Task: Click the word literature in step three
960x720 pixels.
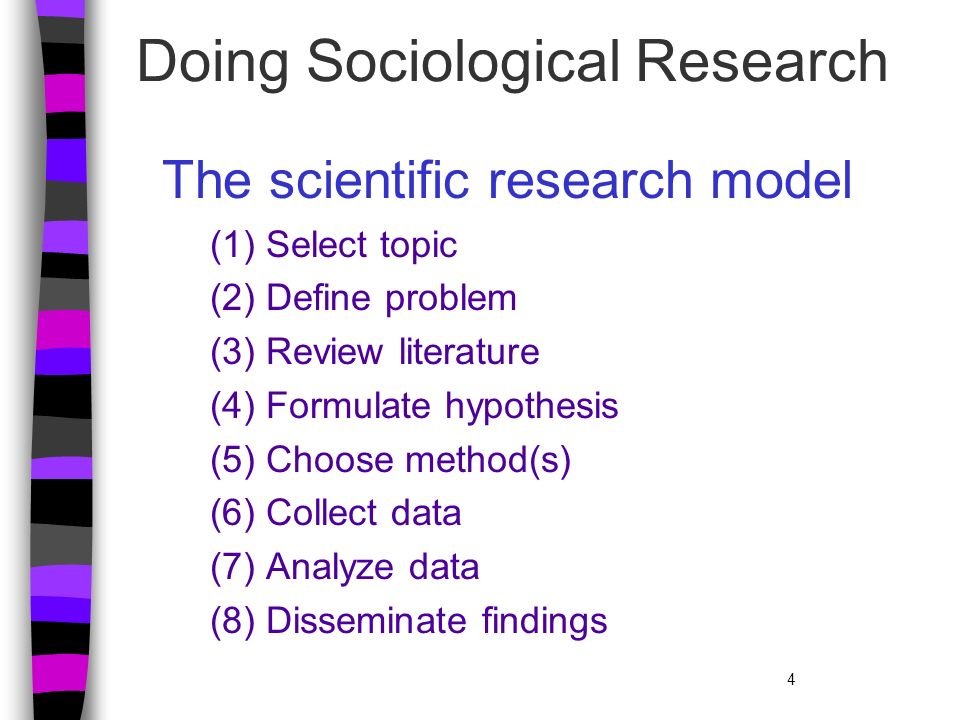Action: click(x=469, y=353)
